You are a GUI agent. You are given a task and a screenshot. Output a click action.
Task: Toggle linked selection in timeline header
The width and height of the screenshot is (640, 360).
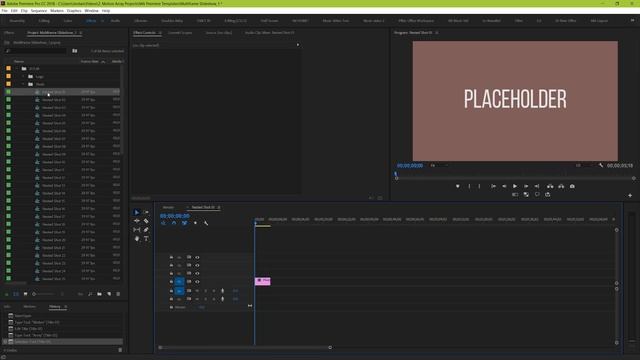(184, 223)
